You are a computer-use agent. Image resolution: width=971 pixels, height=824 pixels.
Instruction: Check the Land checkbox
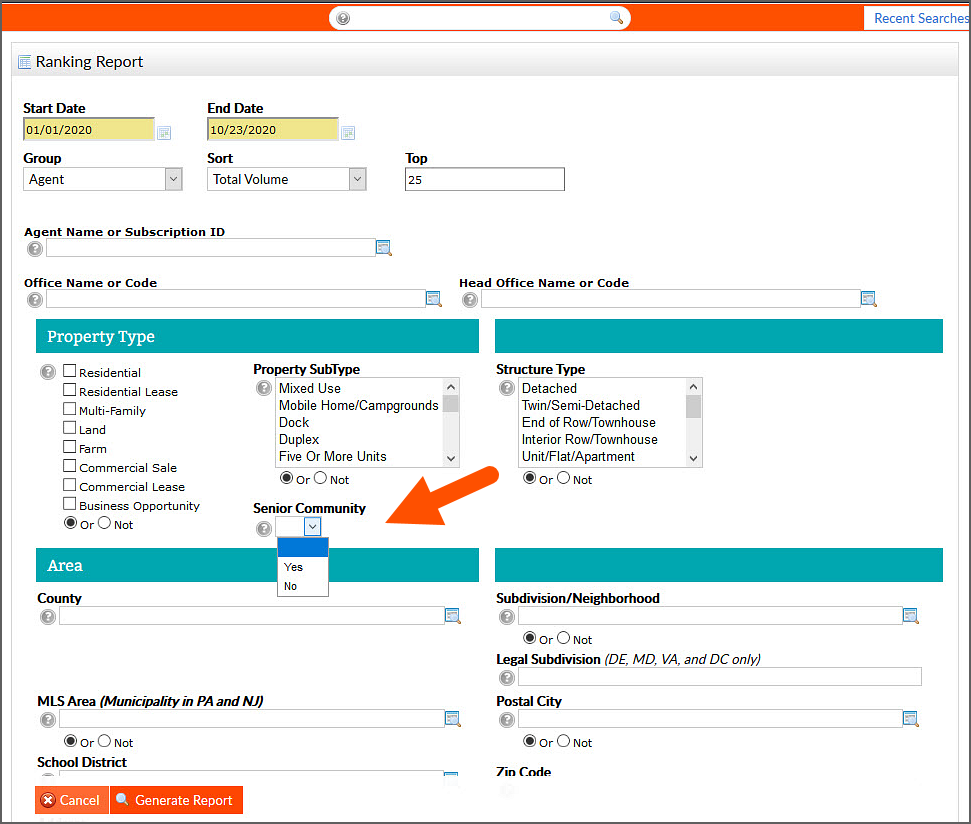pos(69,428)
